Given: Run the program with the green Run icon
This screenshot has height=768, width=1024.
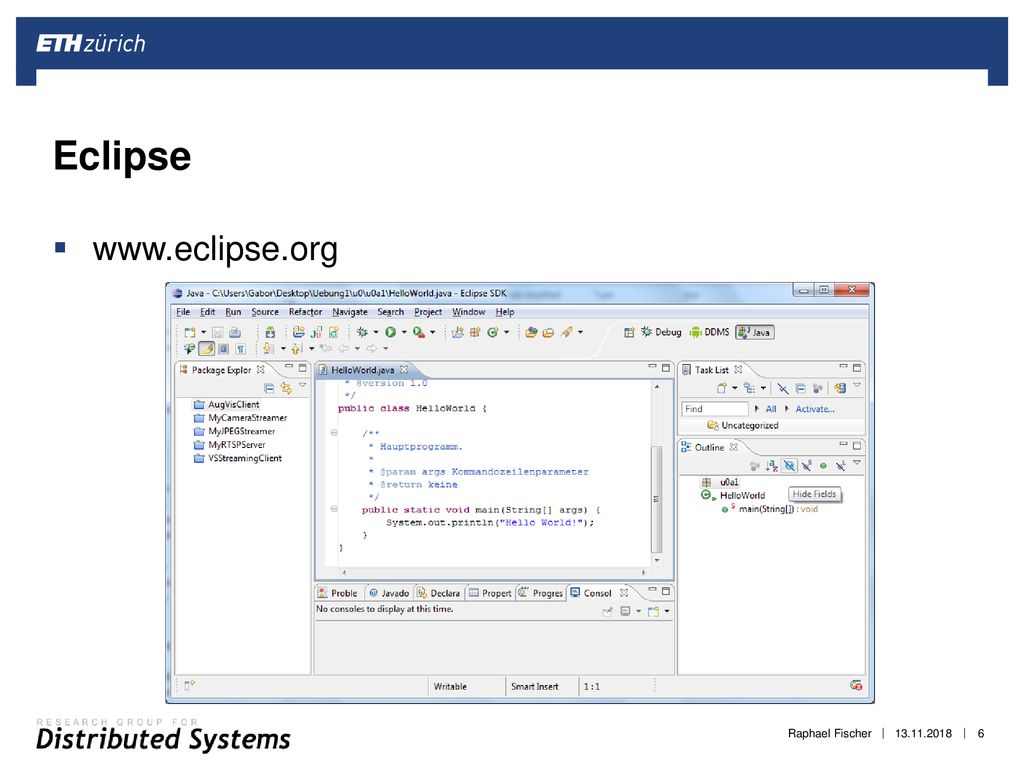Looking at the screenshot, I should click(x=391, y=332).
